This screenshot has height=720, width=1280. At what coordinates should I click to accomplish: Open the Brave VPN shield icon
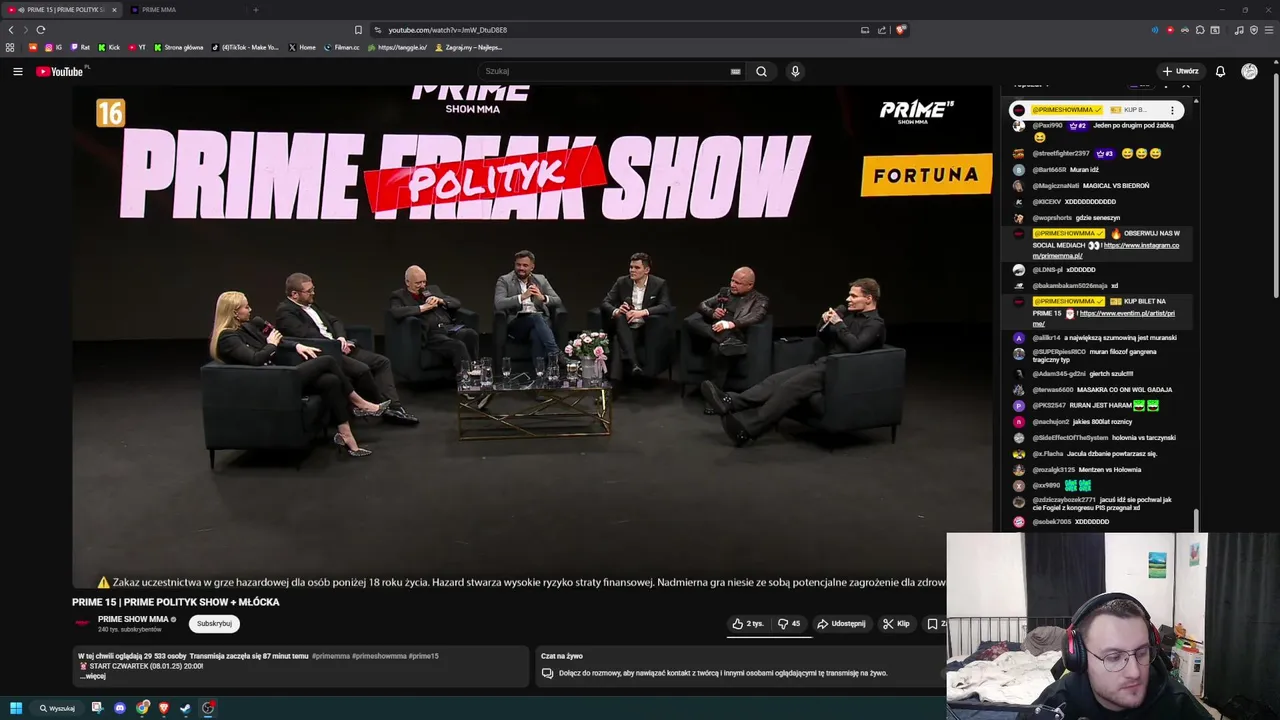1254,30
